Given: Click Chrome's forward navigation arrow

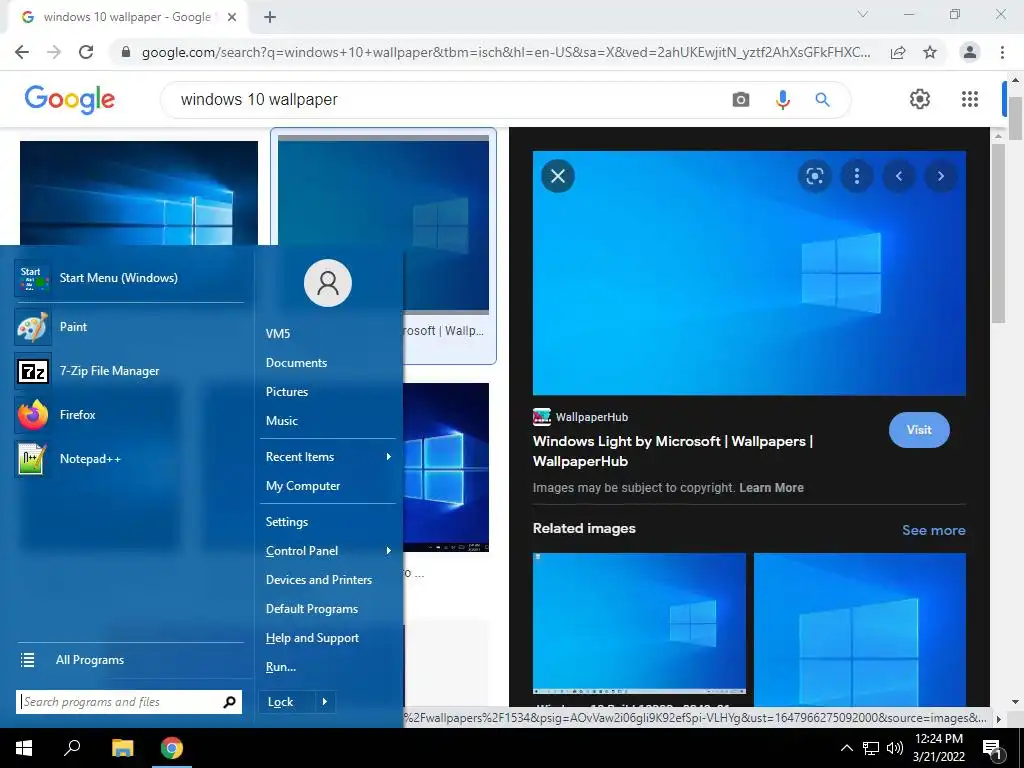Looking at the screenshot, I should tap(54, 52).
